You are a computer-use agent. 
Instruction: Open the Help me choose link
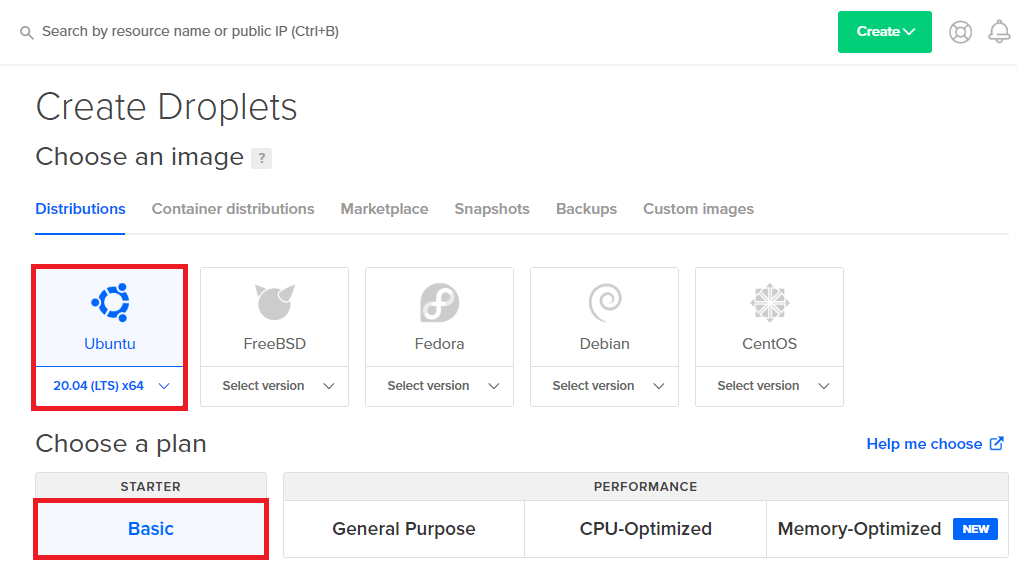[934, 444]
